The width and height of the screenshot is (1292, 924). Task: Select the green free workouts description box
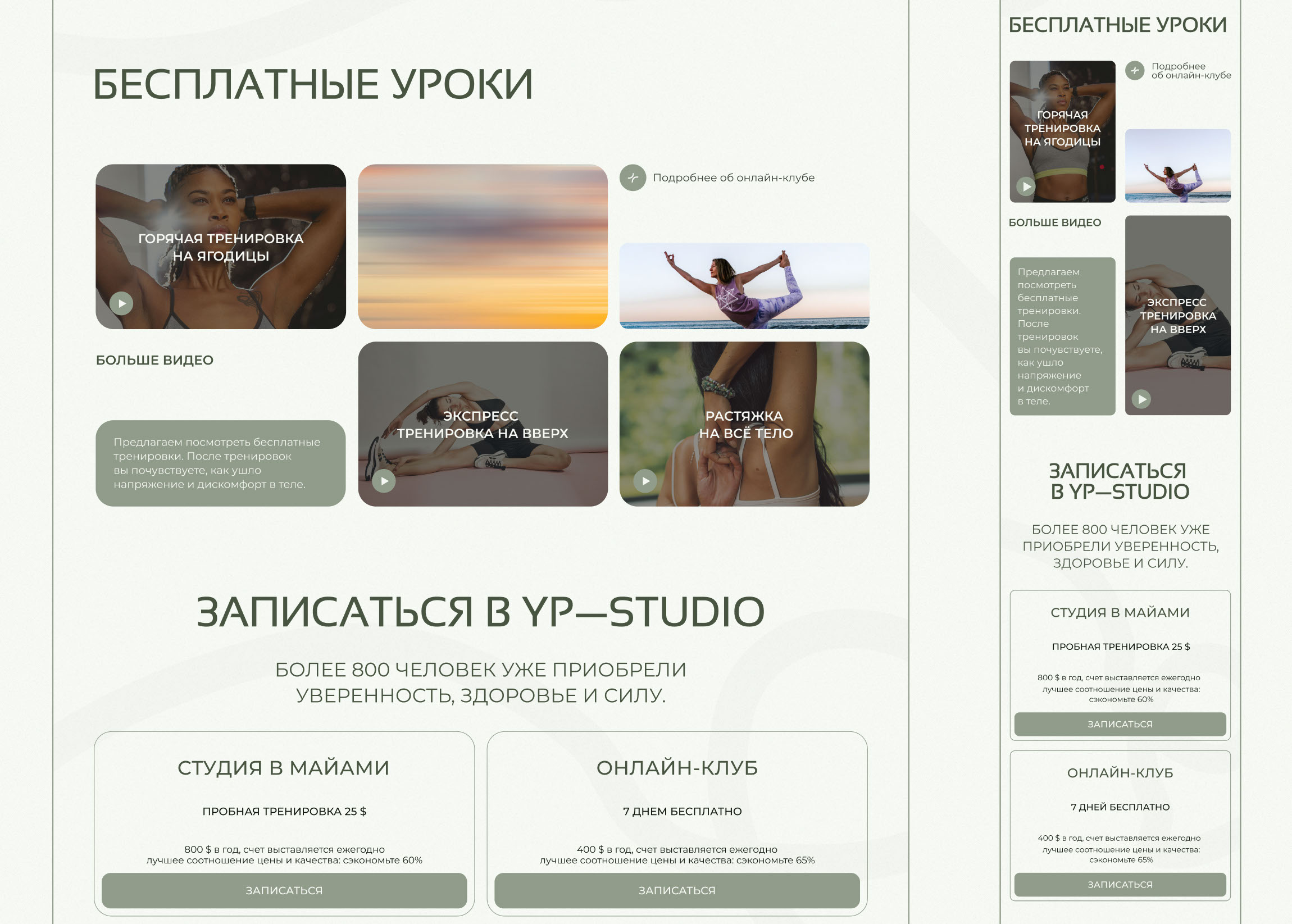[x=220, y=463]
